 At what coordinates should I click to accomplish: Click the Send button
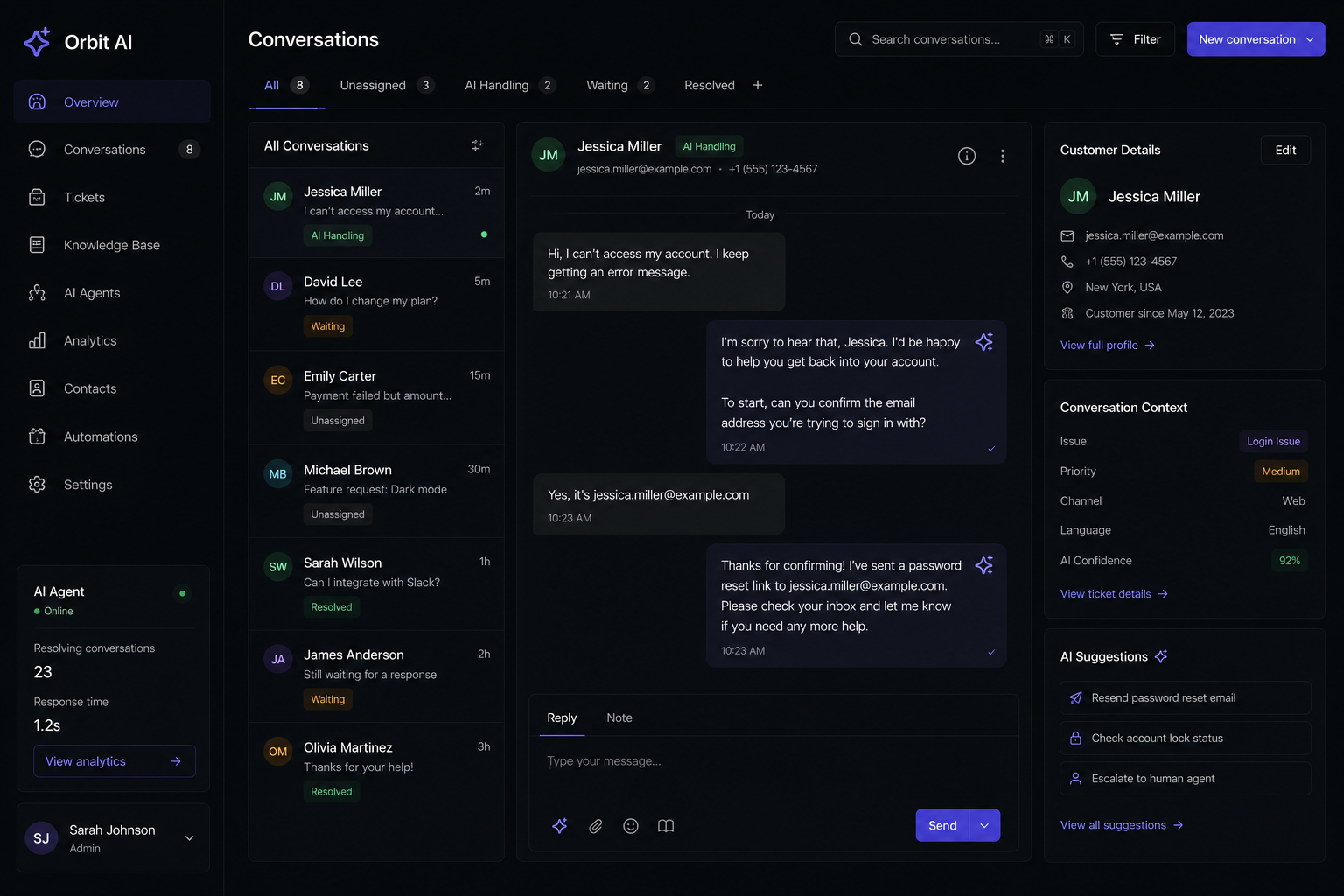[x=942, y=825]
